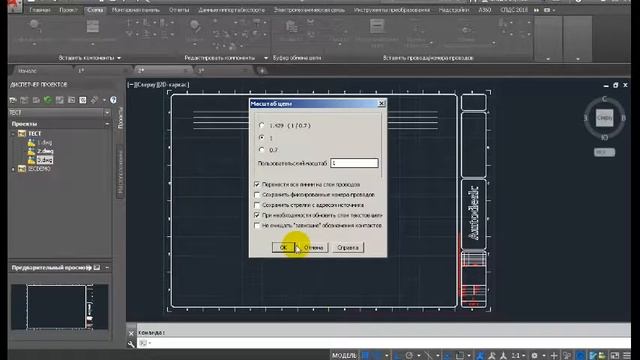
Task: Open workspace switching gear icon
Action: 534,356
